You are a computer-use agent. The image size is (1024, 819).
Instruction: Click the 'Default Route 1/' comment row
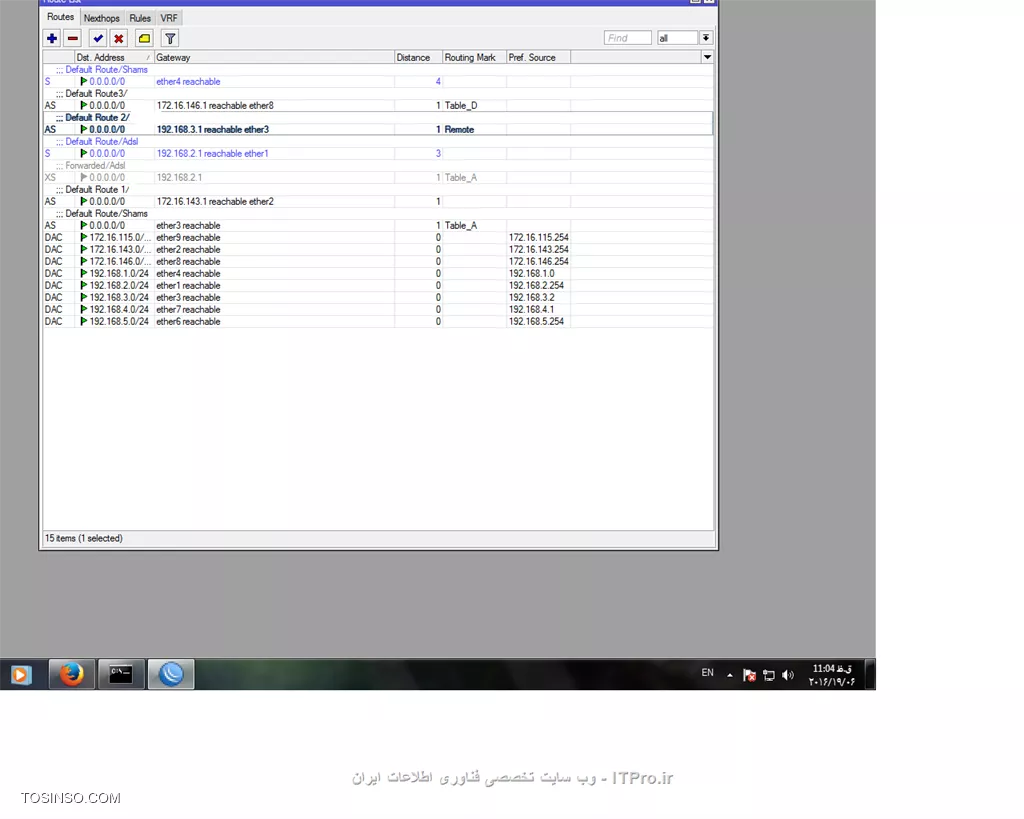pos(377,189)
